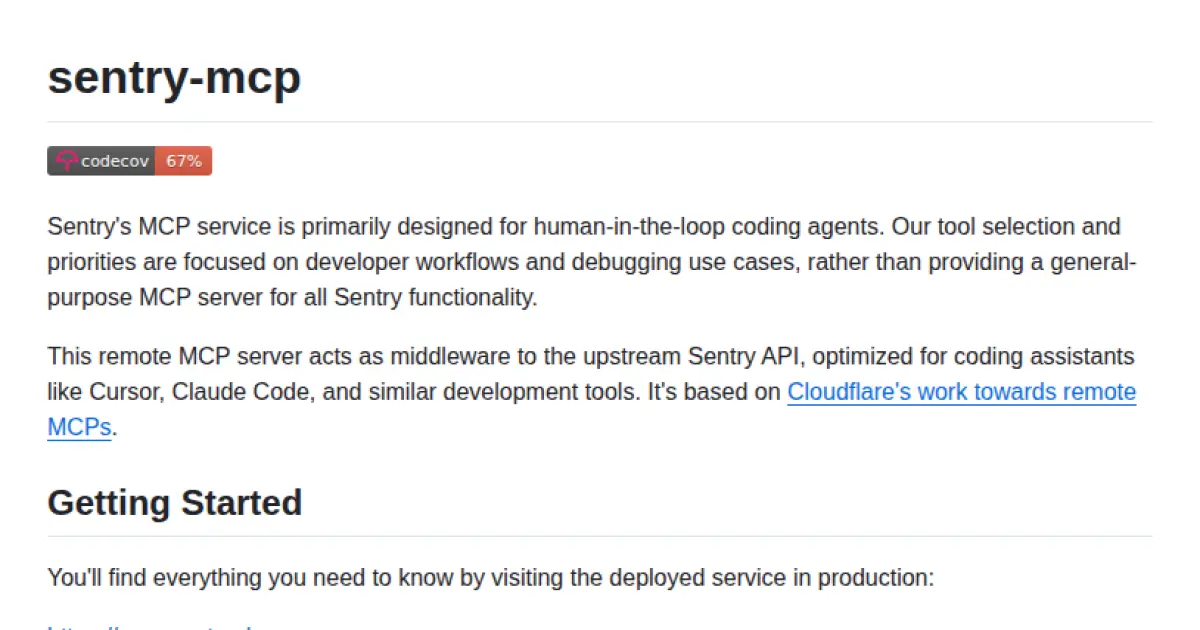Click the words This remote MCP server
The width and height of the screenshot is (1200, 630).
(x=159, y=357)
